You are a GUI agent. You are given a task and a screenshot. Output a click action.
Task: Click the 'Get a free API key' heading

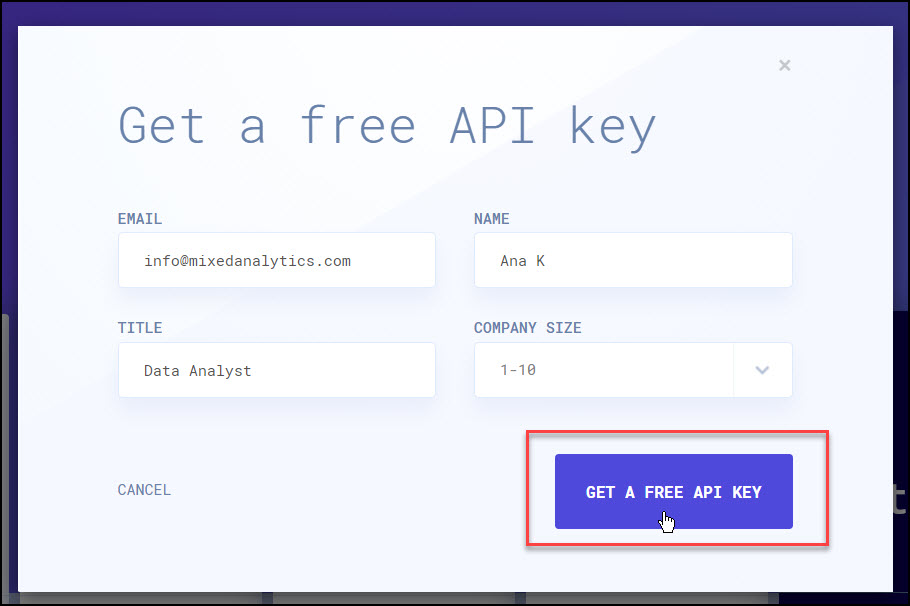pos(387,128)
